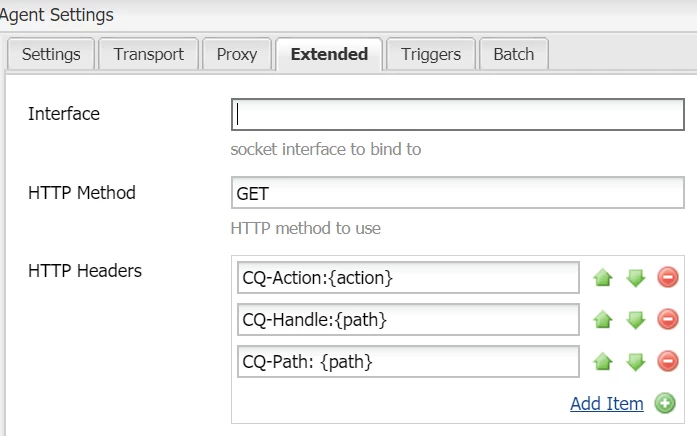This screenshot has height=436, width=697.
Task: Open the Settings tab
Action: pyautogui.click(x=51, y=54)
